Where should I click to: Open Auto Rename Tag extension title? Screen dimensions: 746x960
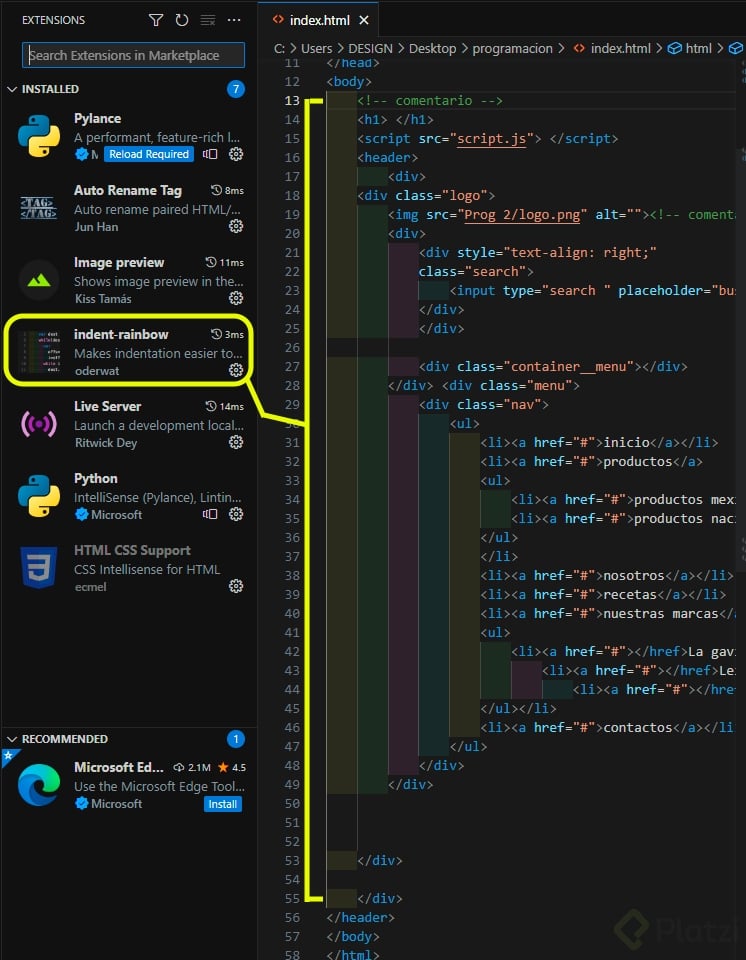127,190
